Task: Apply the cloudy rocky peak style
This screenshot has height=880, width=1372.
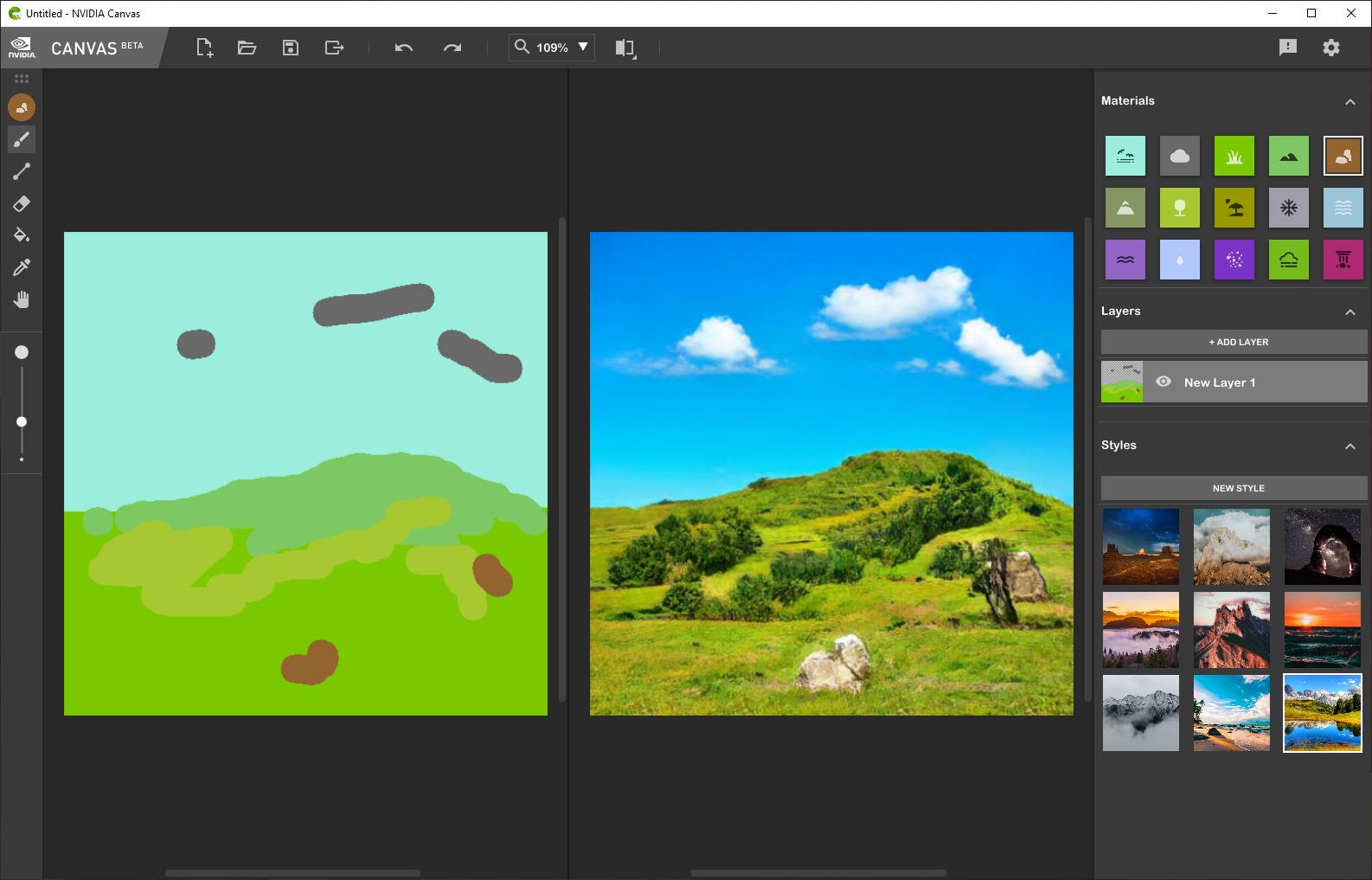Action: click(1232, 547)
